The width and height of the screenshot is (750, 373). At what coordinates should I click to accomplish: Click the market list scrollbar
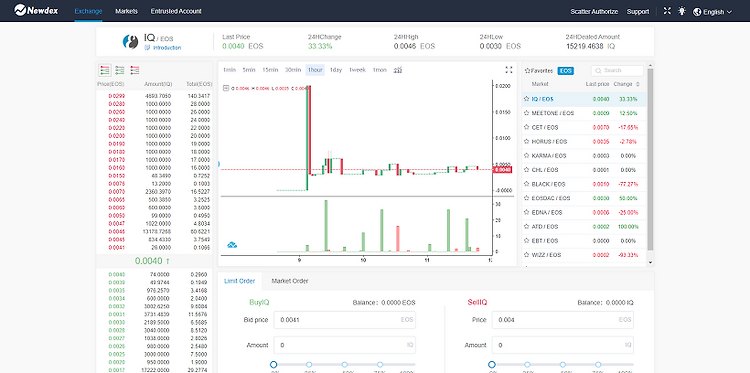[x=650, y=159]
